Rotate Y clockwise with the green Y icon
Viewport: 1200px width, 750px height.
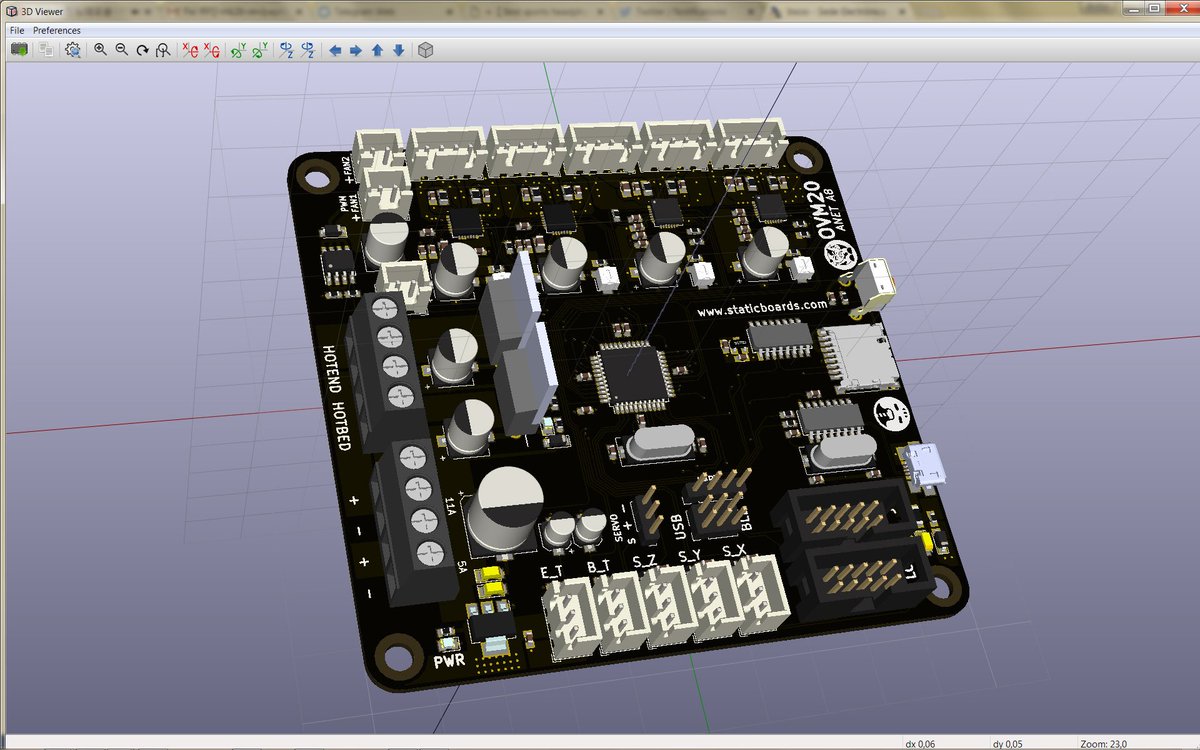point(238,49)
